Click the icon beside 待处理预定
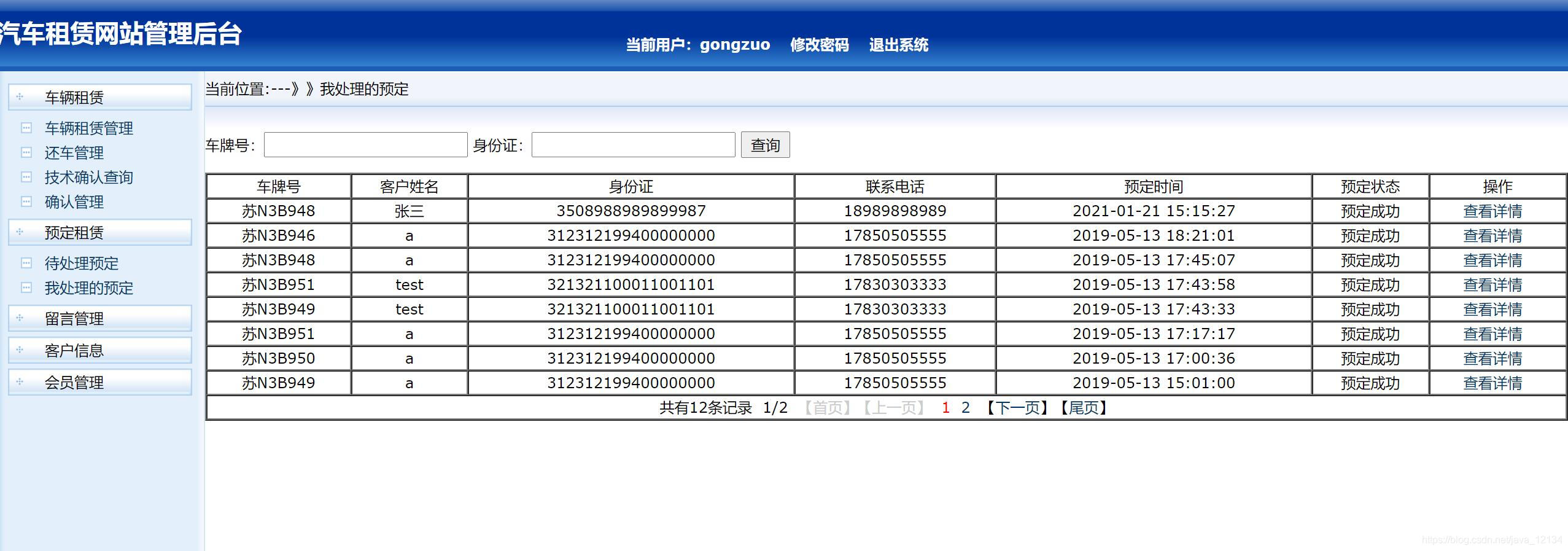The height and width of the screenshot is (551, 1568). [x=26, y=263]
